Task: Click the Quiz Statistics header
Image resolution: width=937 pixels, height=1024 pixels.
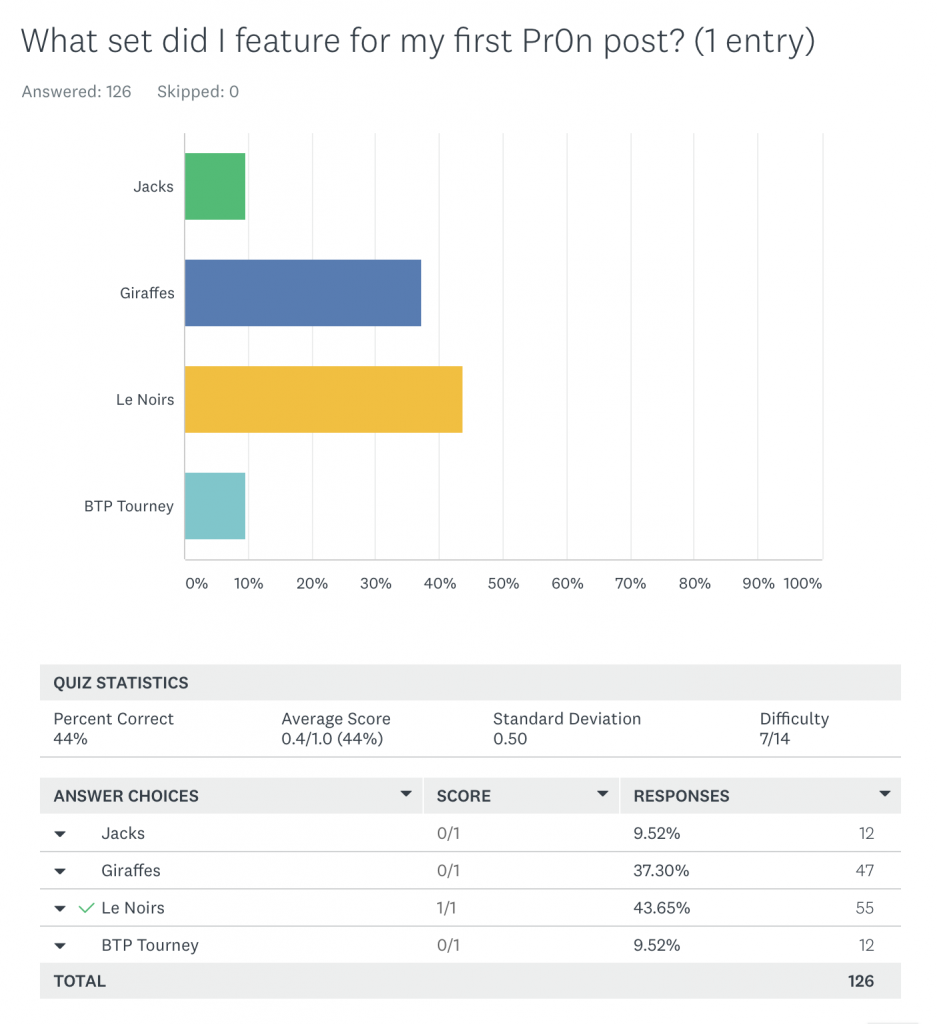Action: (121, 683)
